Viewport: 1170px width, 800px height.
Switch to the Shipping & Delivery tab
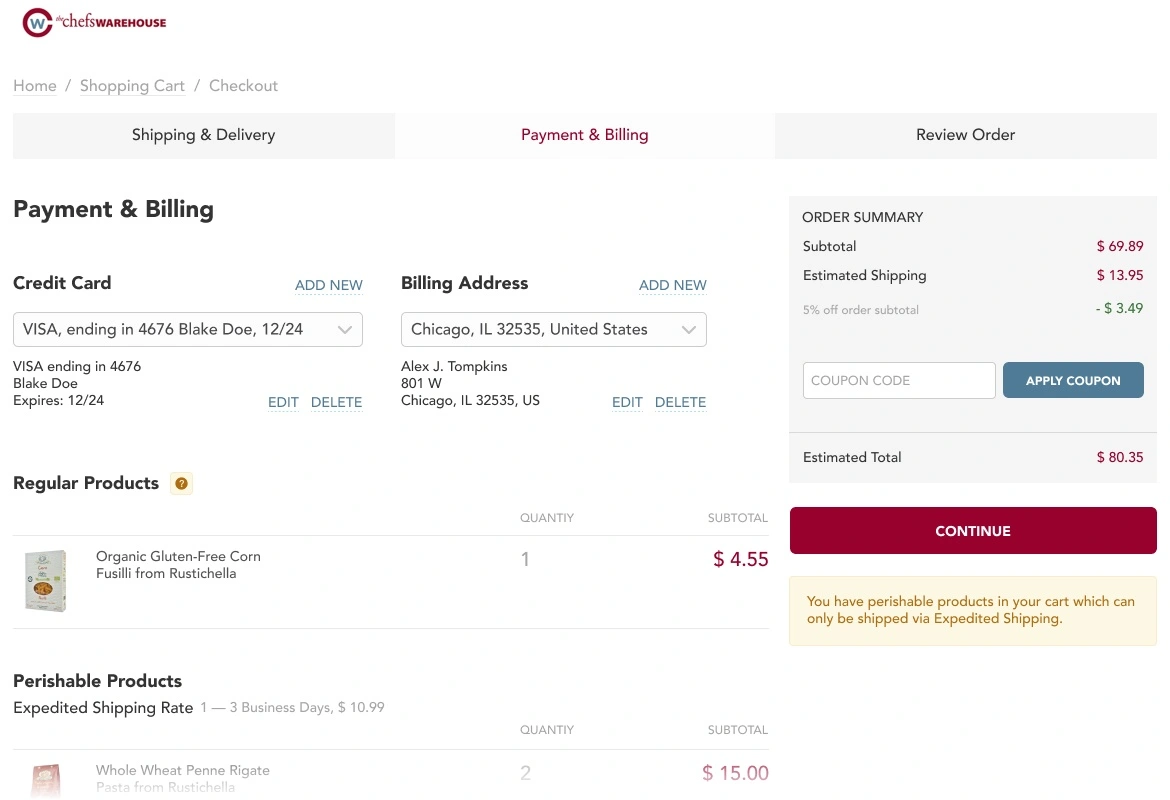pos(204,135)
